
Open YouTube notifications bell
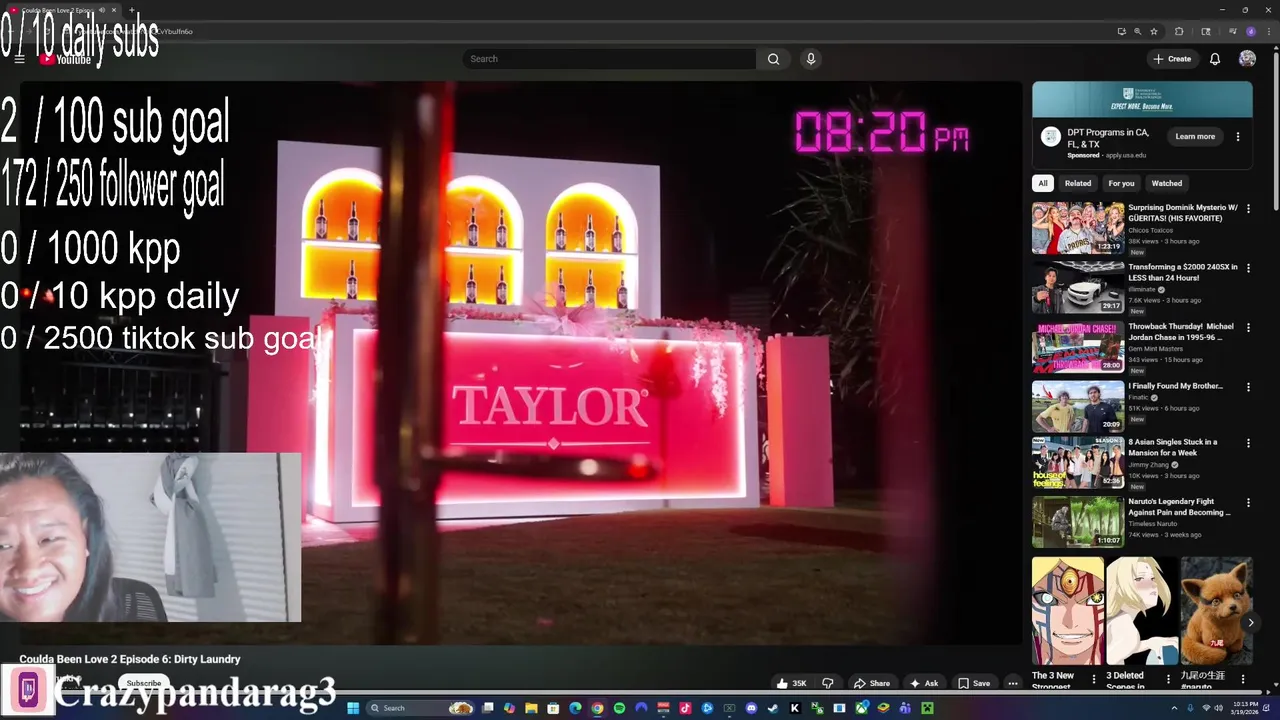click(1215, 59)
